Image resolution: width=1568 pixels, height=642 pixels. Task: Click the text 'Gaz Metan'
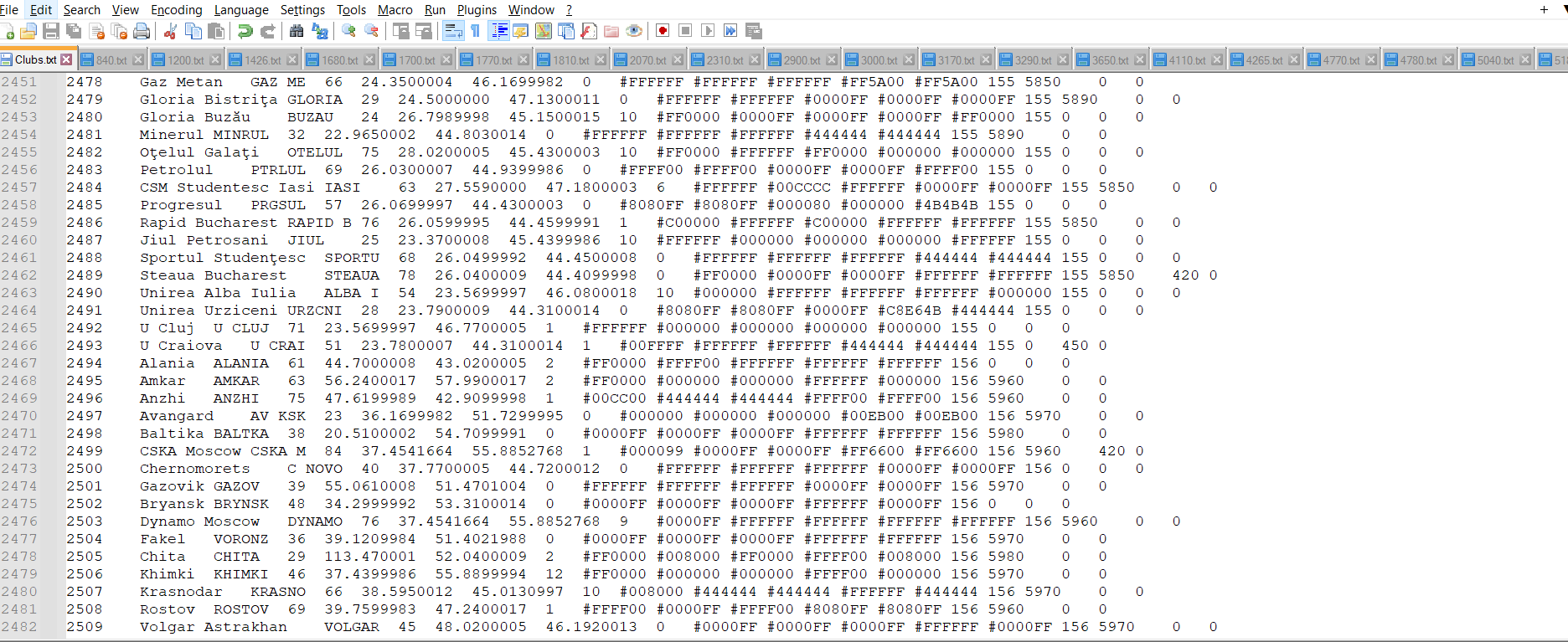181,82
